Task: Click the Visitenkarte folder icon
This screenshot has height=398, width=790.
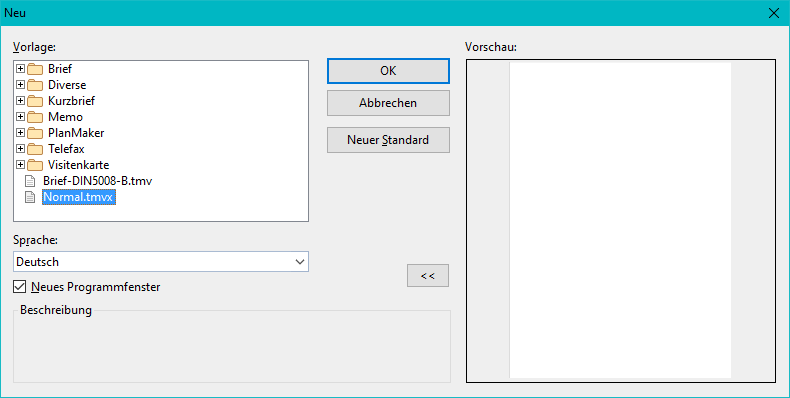Action: click(x=35, y=165)
